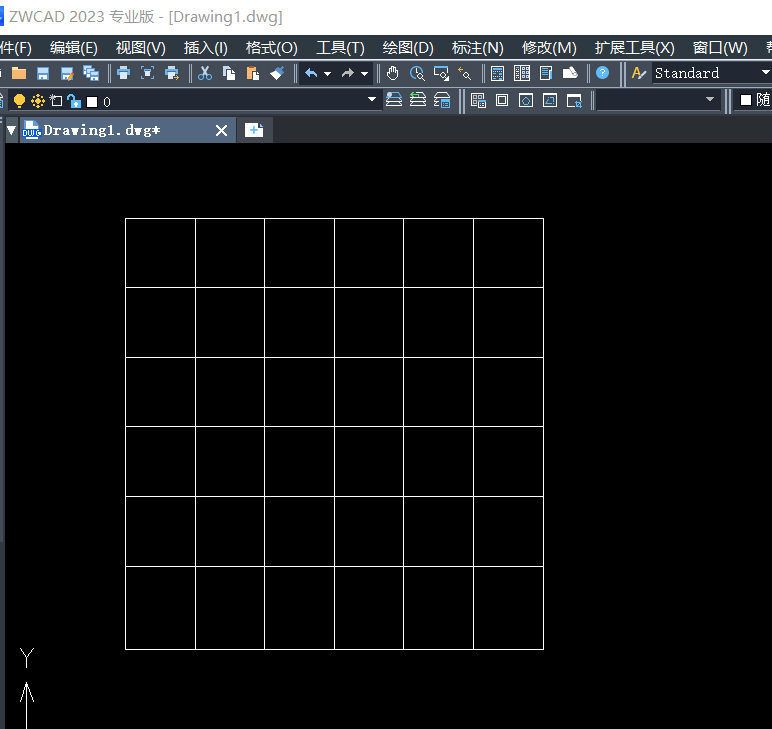Click the Layer Previous icon
This screenshot has height=729, width=772.
tap(418, 100)
